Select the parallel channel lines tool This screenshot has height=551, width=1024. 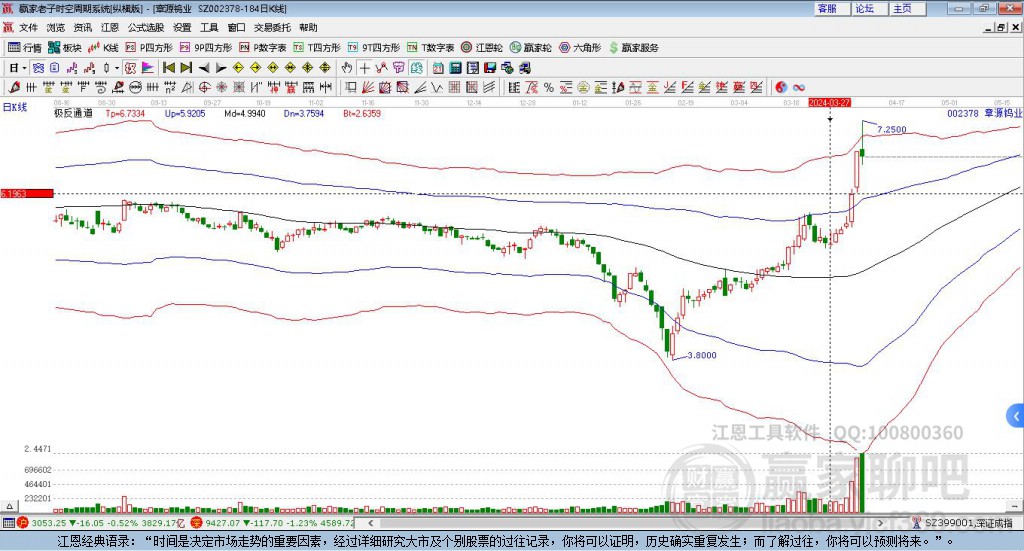point(488,87)
